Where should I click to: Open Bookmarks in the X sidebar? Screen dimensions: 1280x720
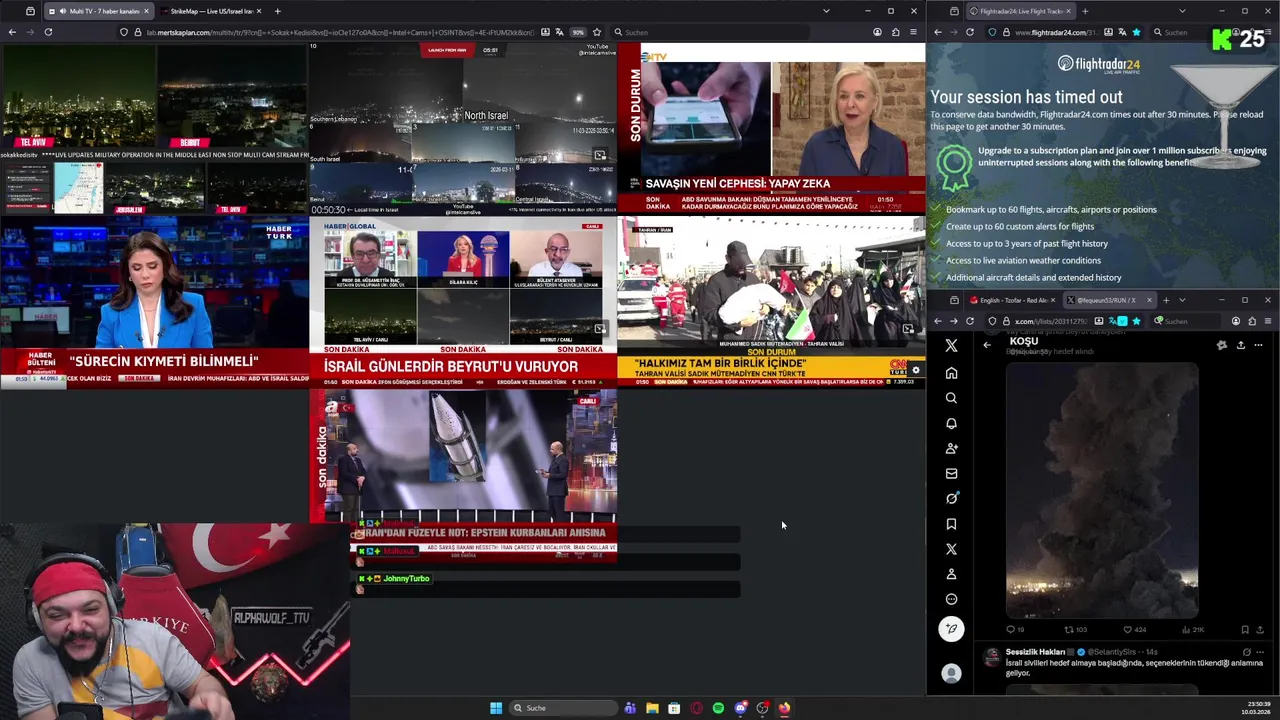(x=951, y=524)
